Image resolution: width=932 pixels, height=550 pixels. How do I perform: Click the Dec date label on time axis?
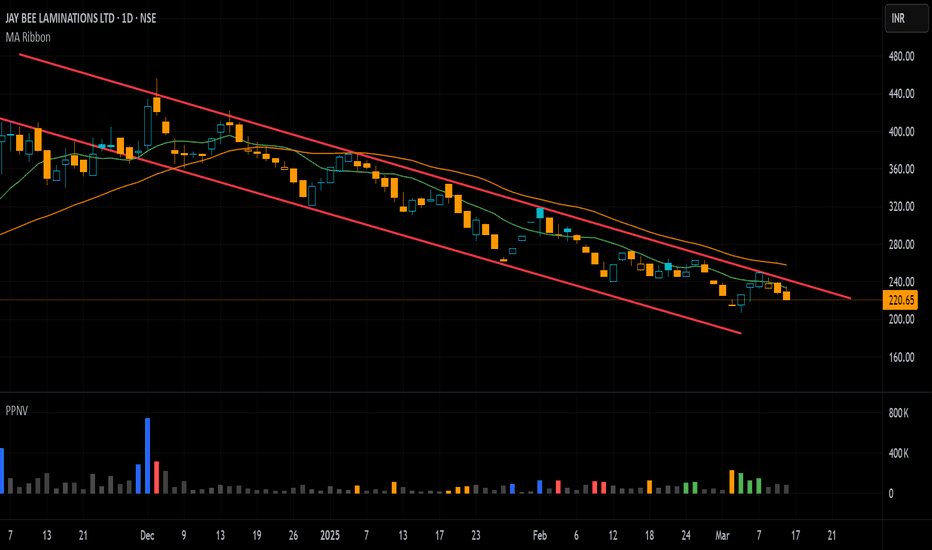point(147,536)
